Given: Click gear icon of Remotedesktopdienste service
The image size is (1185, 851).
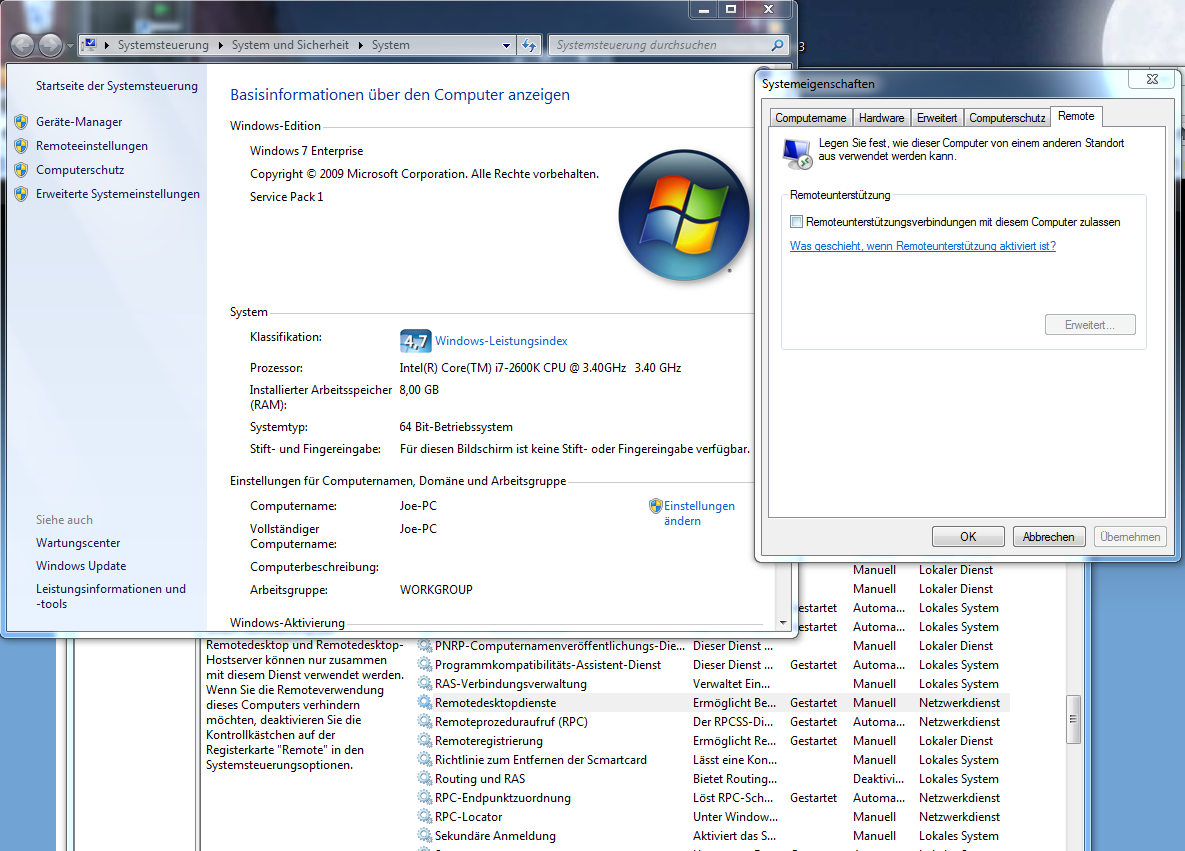Looking at the screenshot, I should coord(425,703).
